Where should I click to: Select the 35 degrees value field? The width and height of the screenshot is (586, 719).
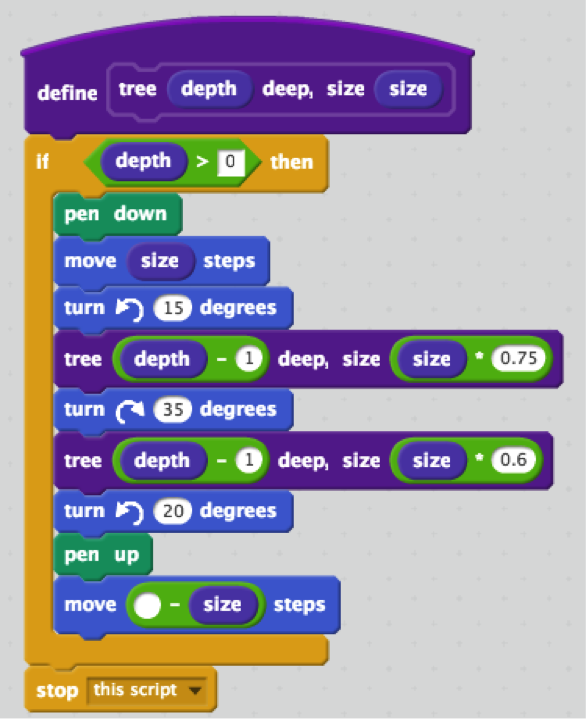click(173, 409)
